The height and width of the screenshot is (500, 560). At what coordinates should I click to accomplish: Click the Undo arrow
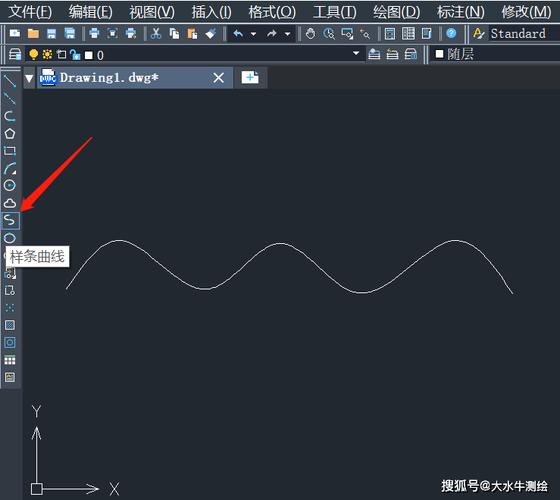[238, 34]
